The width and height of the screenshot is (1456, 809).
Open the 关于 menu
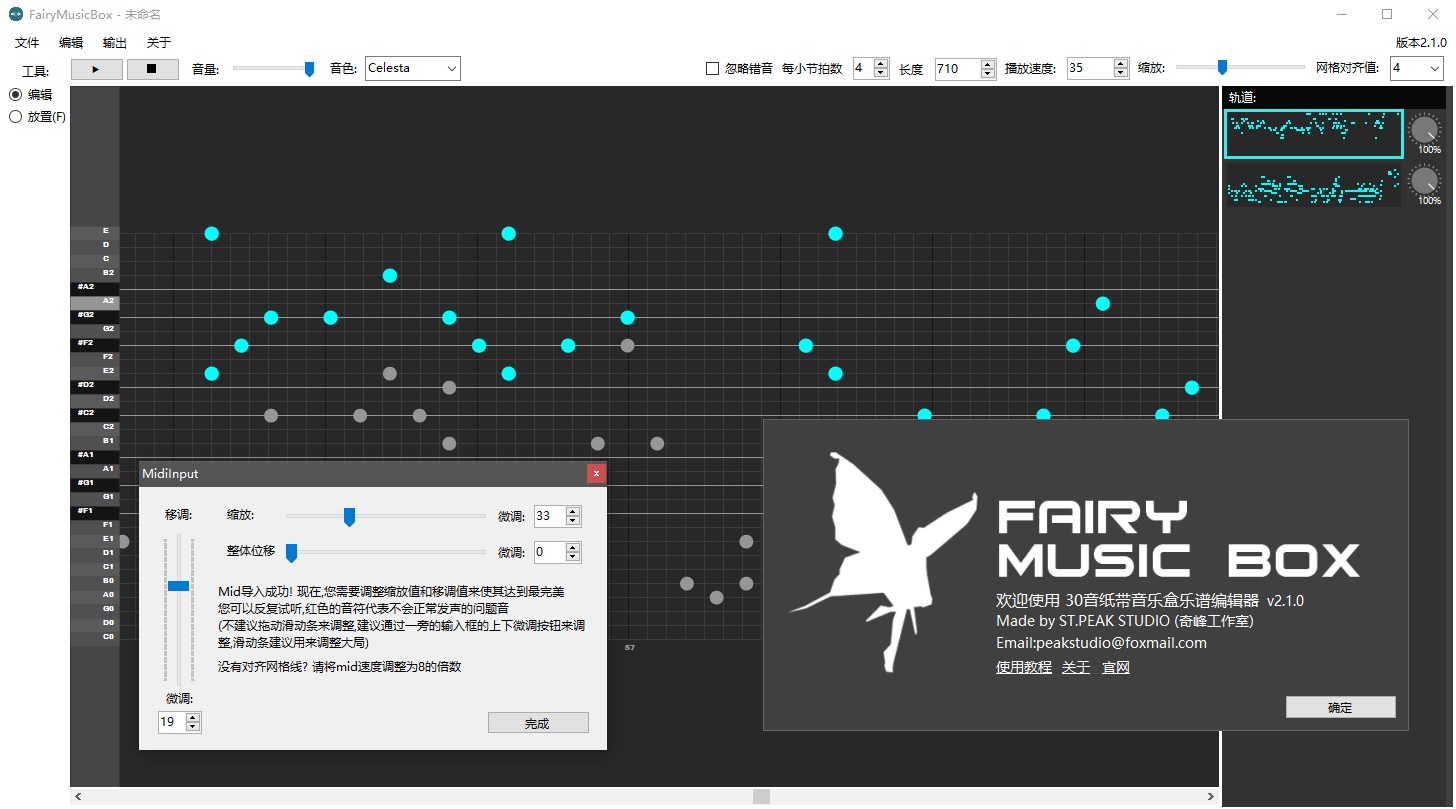[x=159, y=43]
